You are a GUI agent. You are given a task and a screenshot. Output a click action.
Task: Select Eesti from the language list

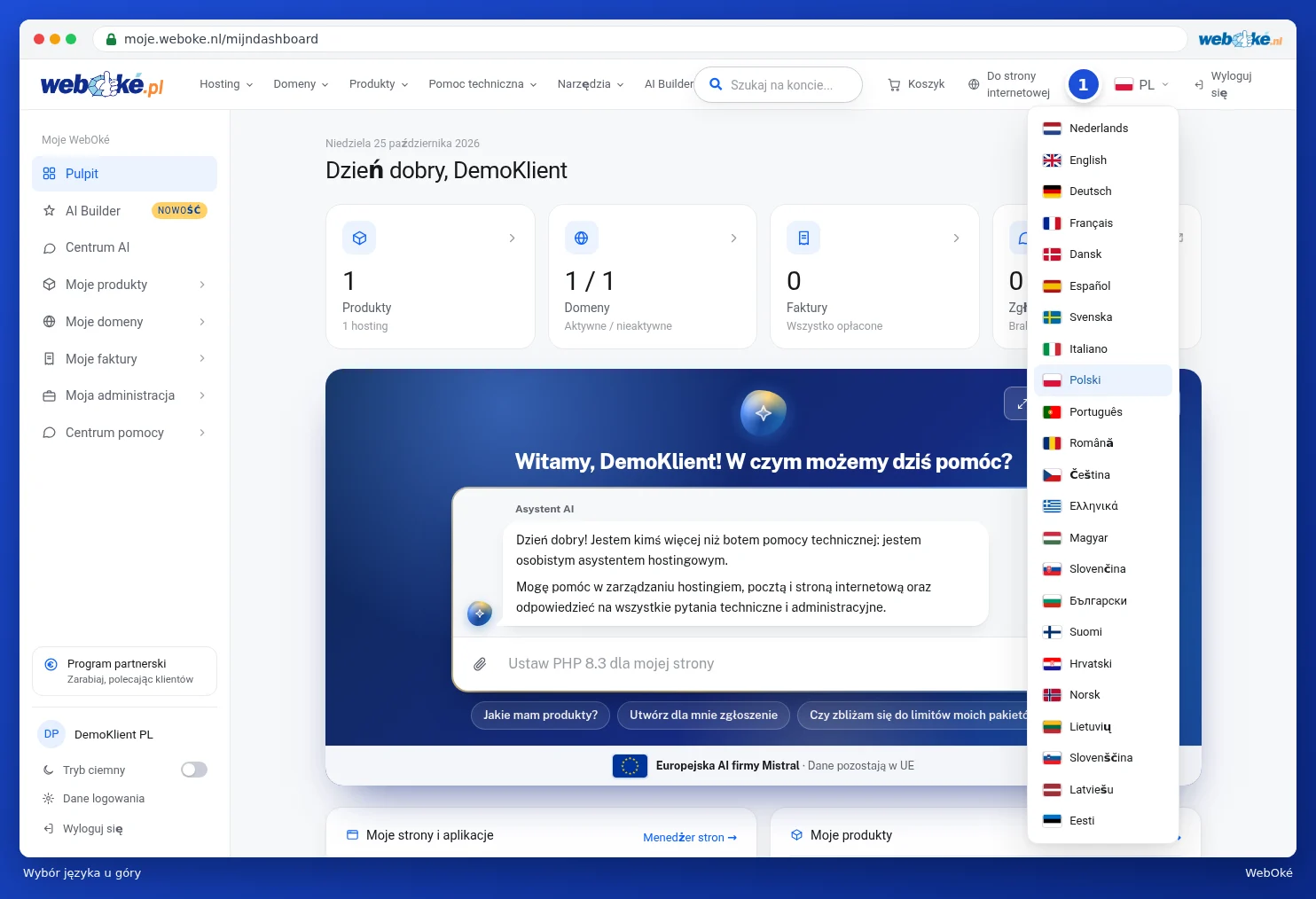coord(1103,821)
